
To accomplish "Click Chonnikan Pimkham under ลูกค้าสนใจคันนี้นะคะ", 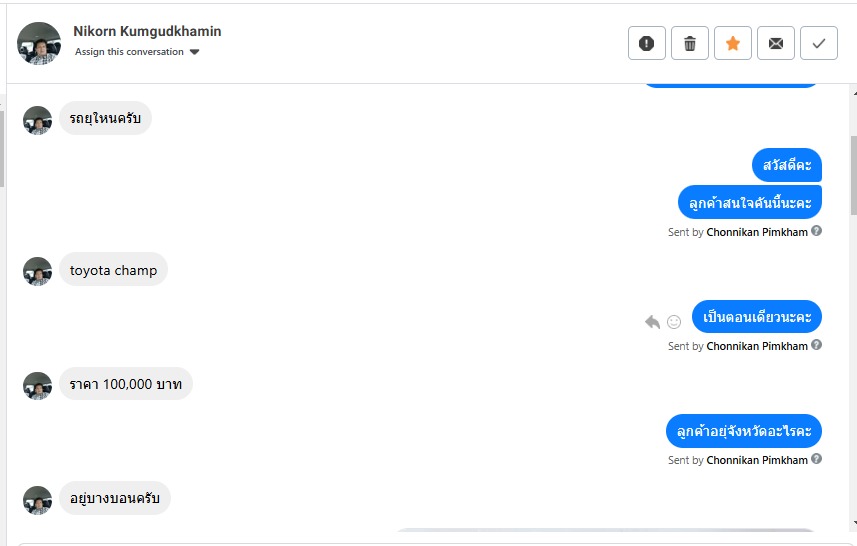I will coord(757,232).
